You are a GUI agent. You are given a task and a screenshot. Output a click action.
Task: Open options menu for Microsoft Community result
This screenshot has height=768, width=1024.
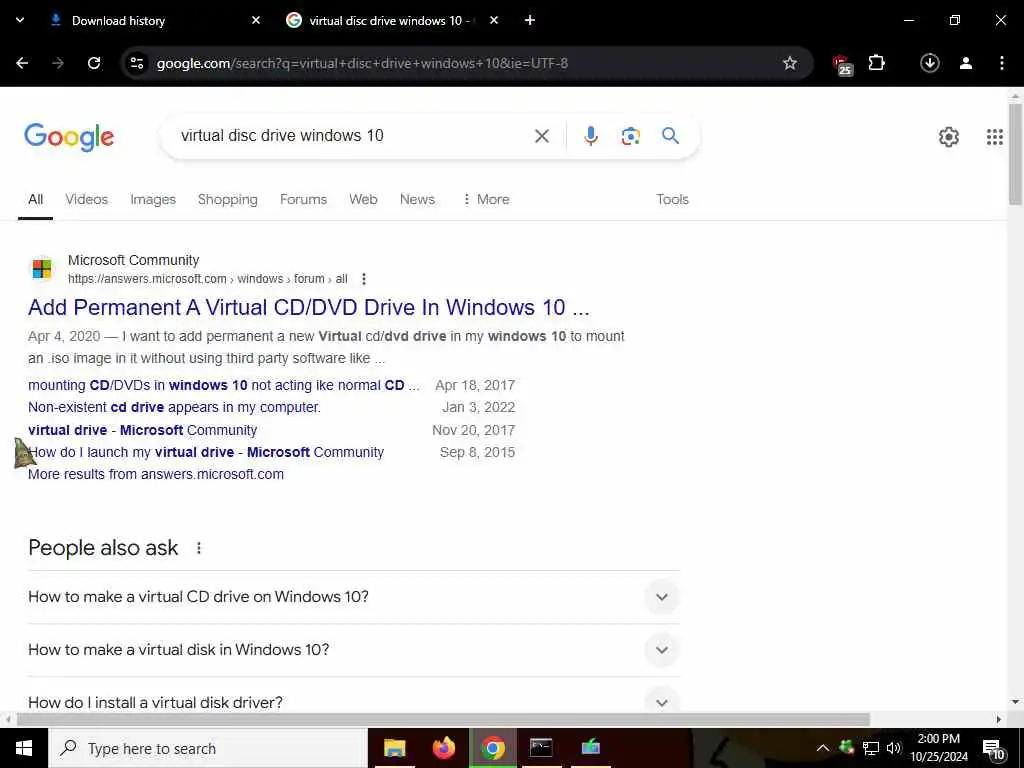point(364,279)
